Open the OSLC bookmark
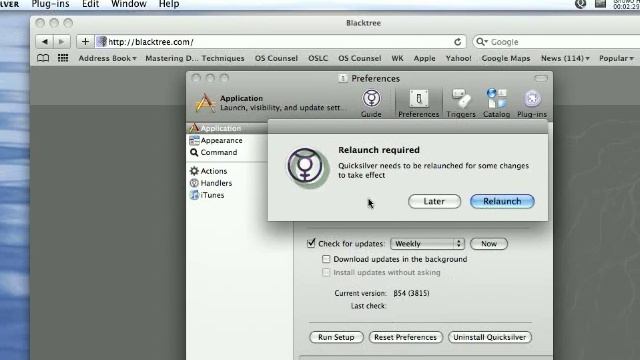The width and height of the screenshot is (640, 360). [x=318, y=58]
